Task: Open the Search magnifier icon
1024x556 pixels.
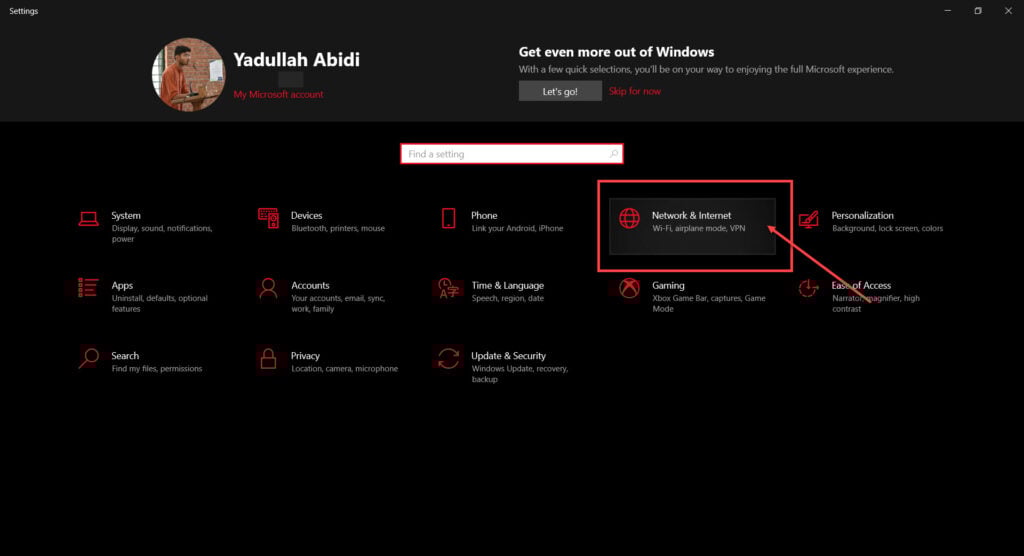Action: click(88, 358)
